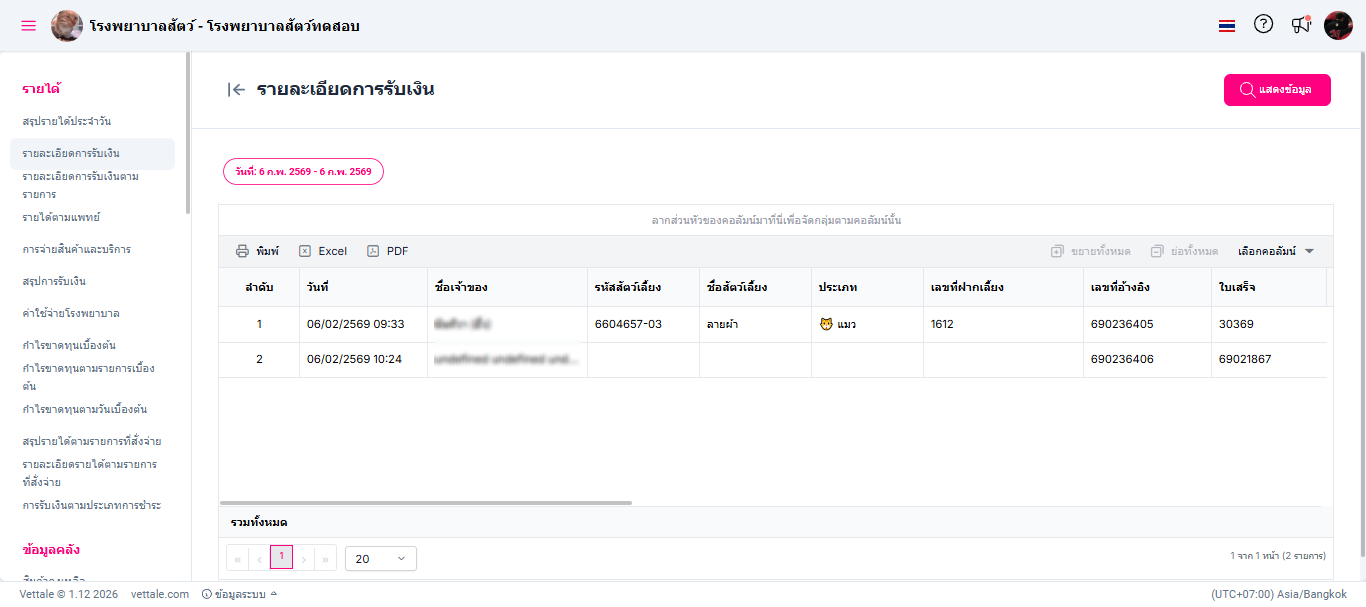Open the เลือกคอลัมน์ column chooser dropdown
Viewport: 1366px width, 607px height.
(1275, 251)
